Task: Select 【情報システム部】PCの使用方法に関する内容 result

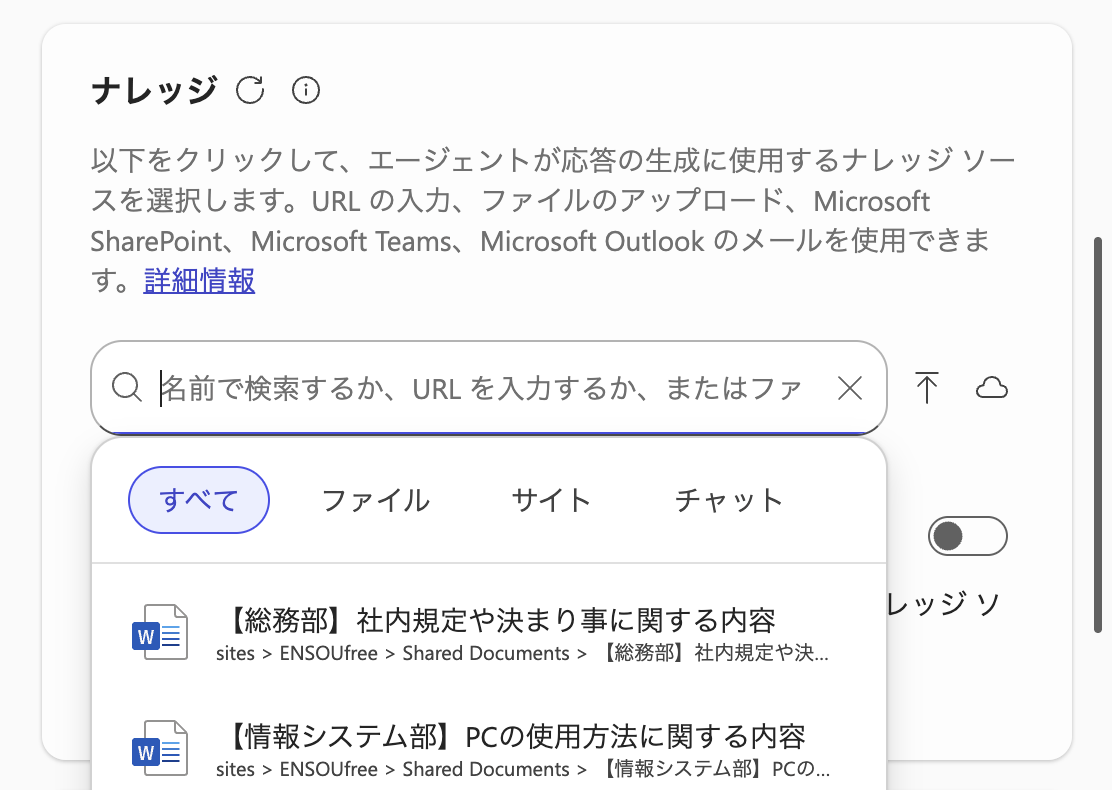Action: point(511,737)
